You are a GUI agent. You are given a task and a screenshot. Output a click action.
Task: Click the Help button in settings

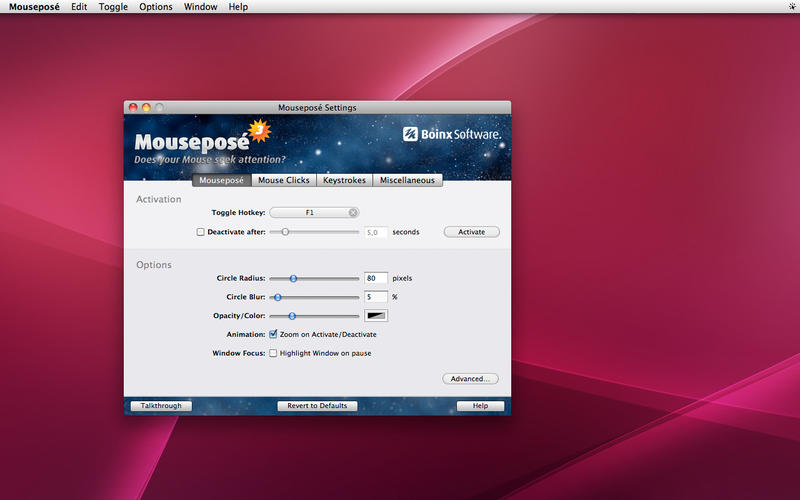coord(480,406)
